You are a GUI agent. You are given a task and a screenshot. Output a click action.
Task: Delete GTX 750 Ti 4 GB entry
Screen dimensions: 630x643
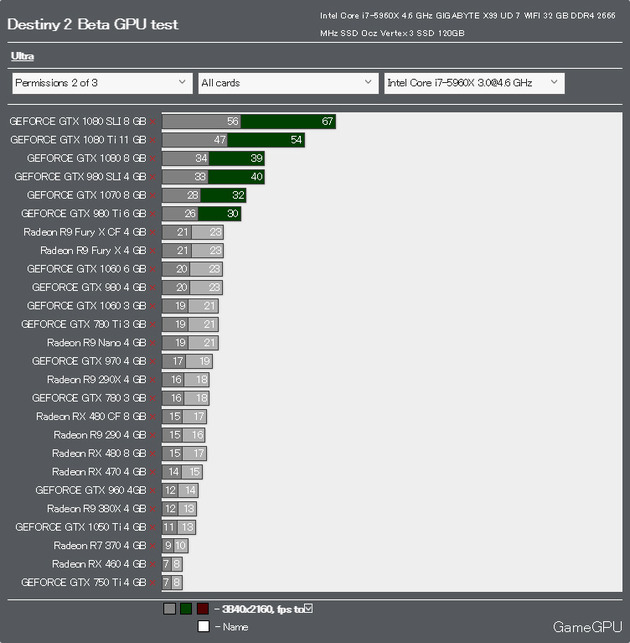(153, 582)
